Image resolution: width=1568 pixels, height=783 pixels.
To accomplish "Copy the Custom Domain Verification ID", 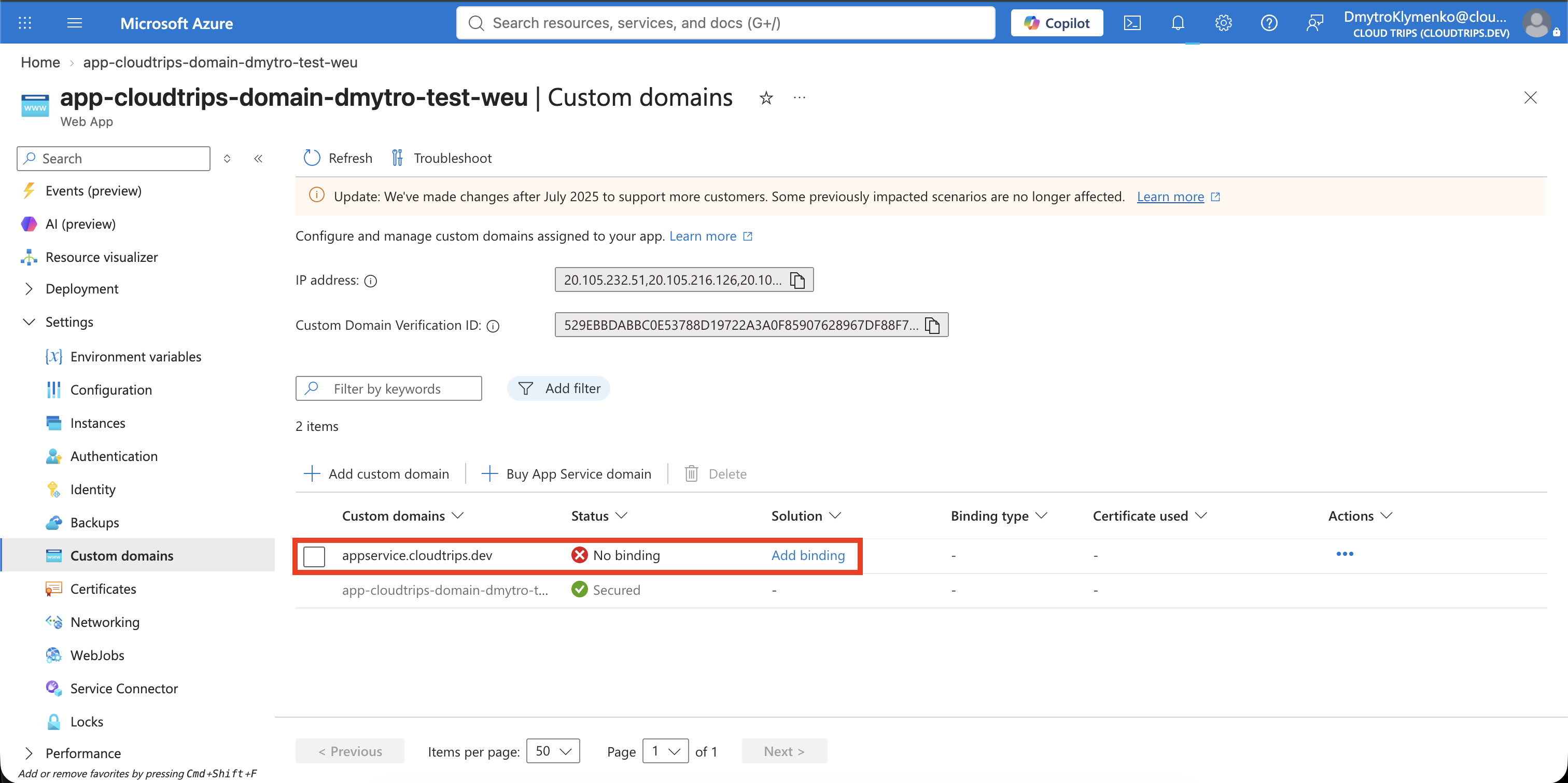I will (x=932, y=325).
